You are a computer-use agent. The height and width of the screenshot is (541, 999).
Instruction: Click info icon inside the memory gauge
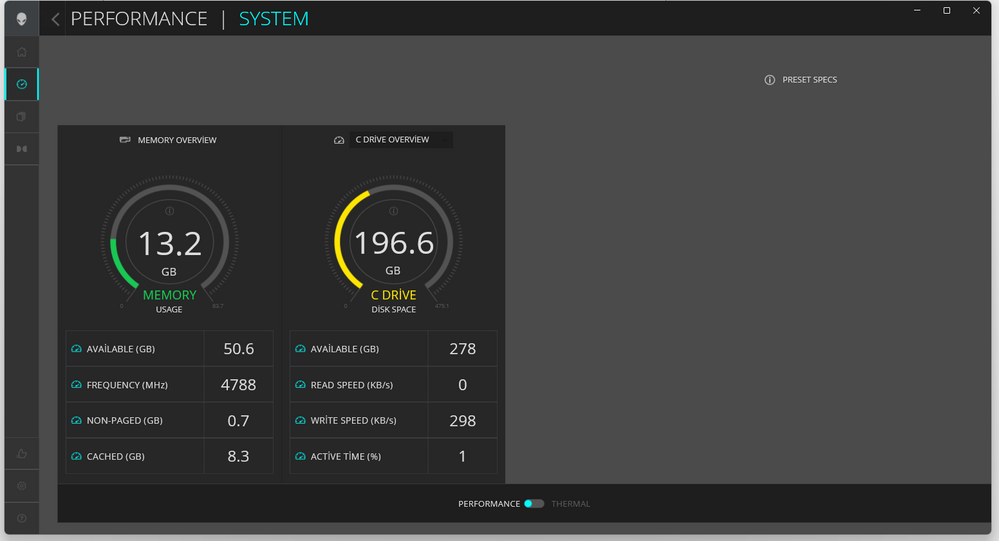click(169, 212)
